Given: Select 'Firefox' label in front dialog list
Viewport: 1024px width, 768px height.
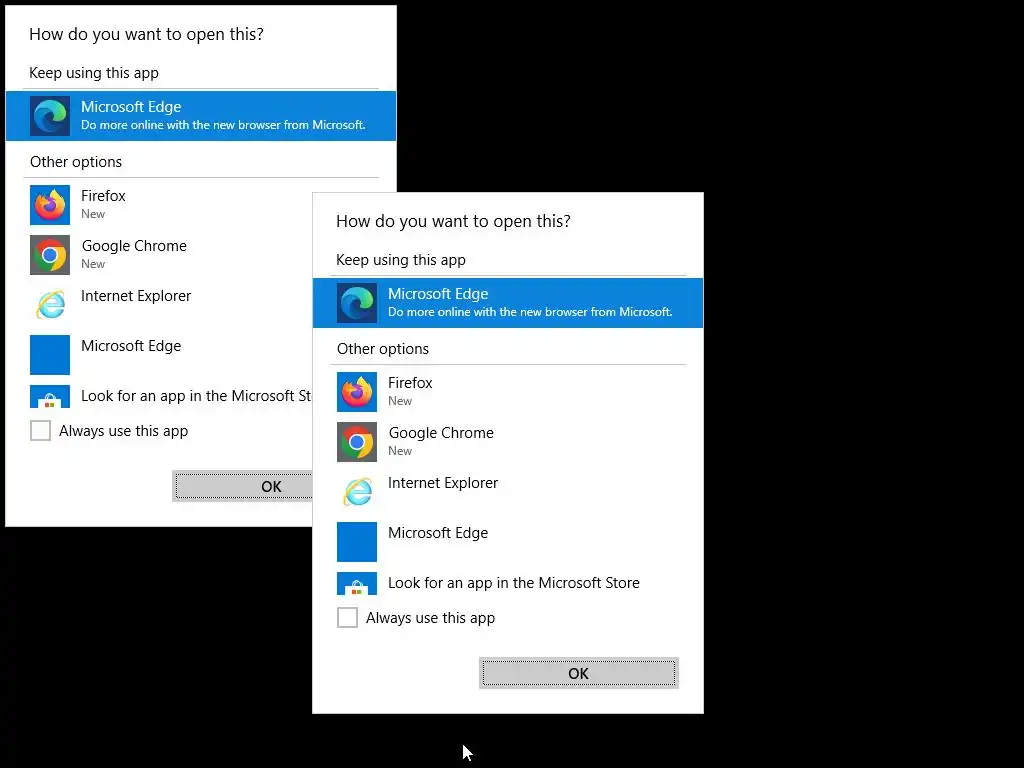Looking at the screenshot, I should click(410, 383).
